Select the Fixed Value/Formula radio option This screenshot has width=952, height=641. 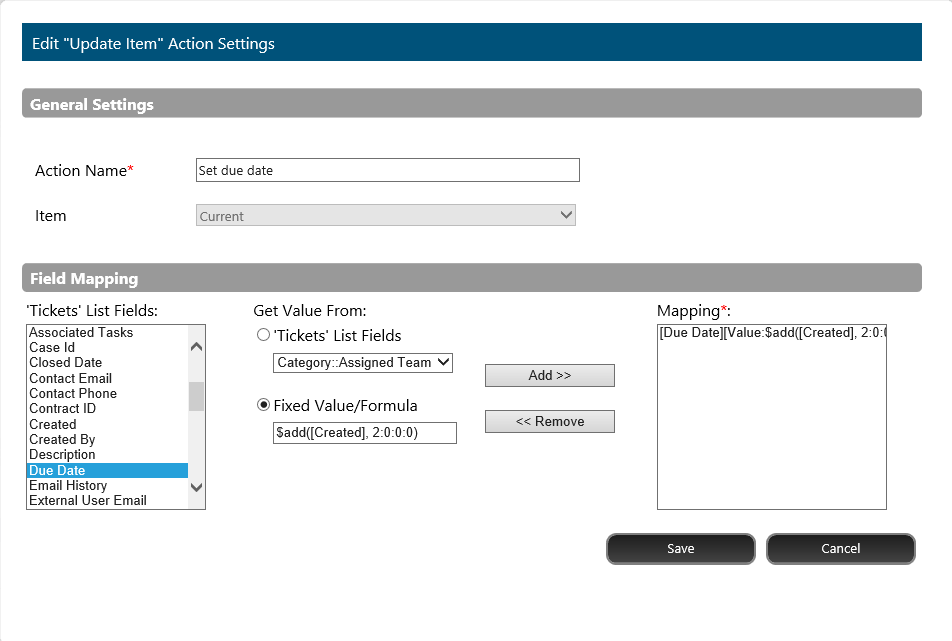click(x=264, y=406)
